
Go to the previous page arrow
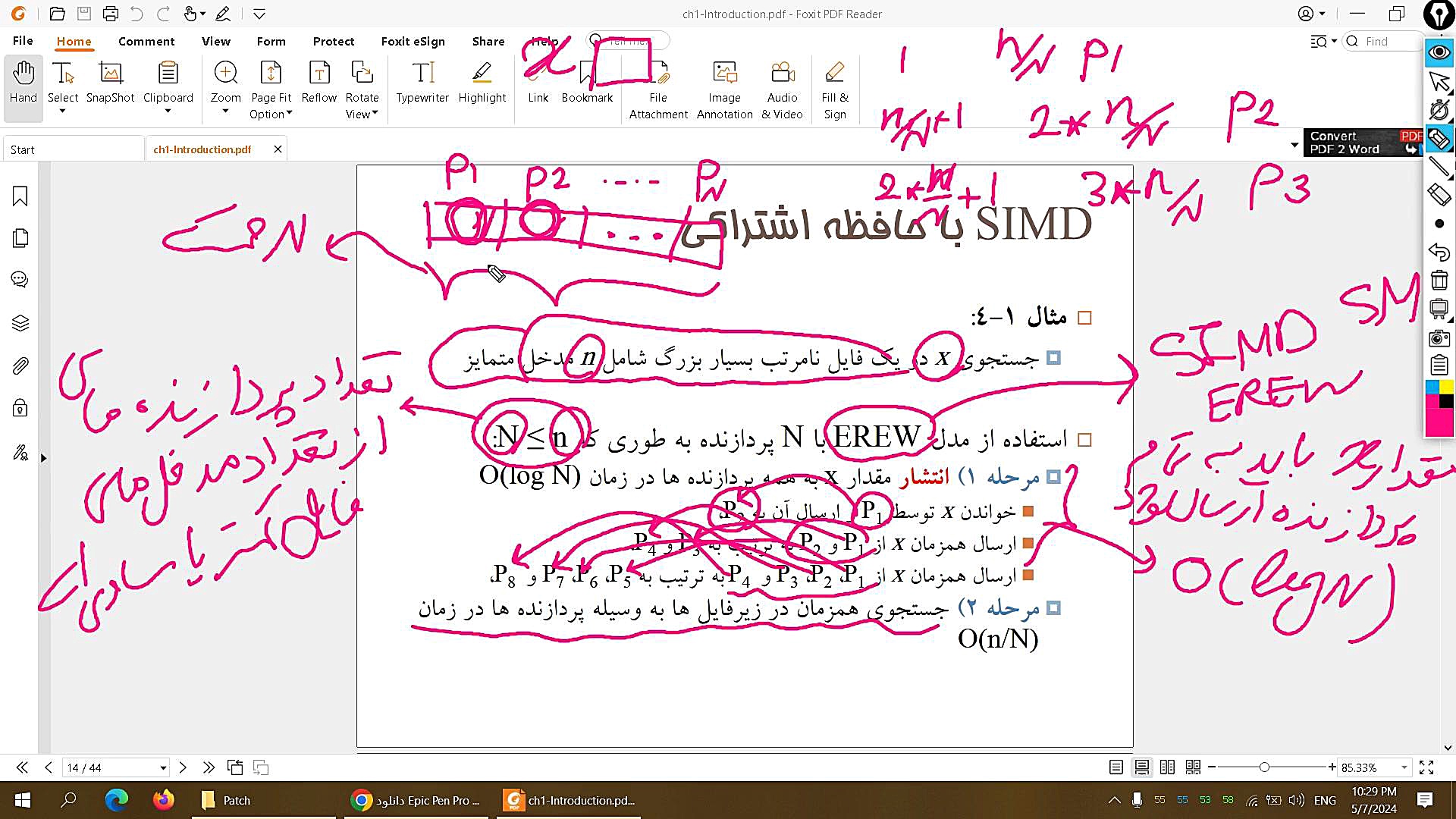[x=48, y=767]
